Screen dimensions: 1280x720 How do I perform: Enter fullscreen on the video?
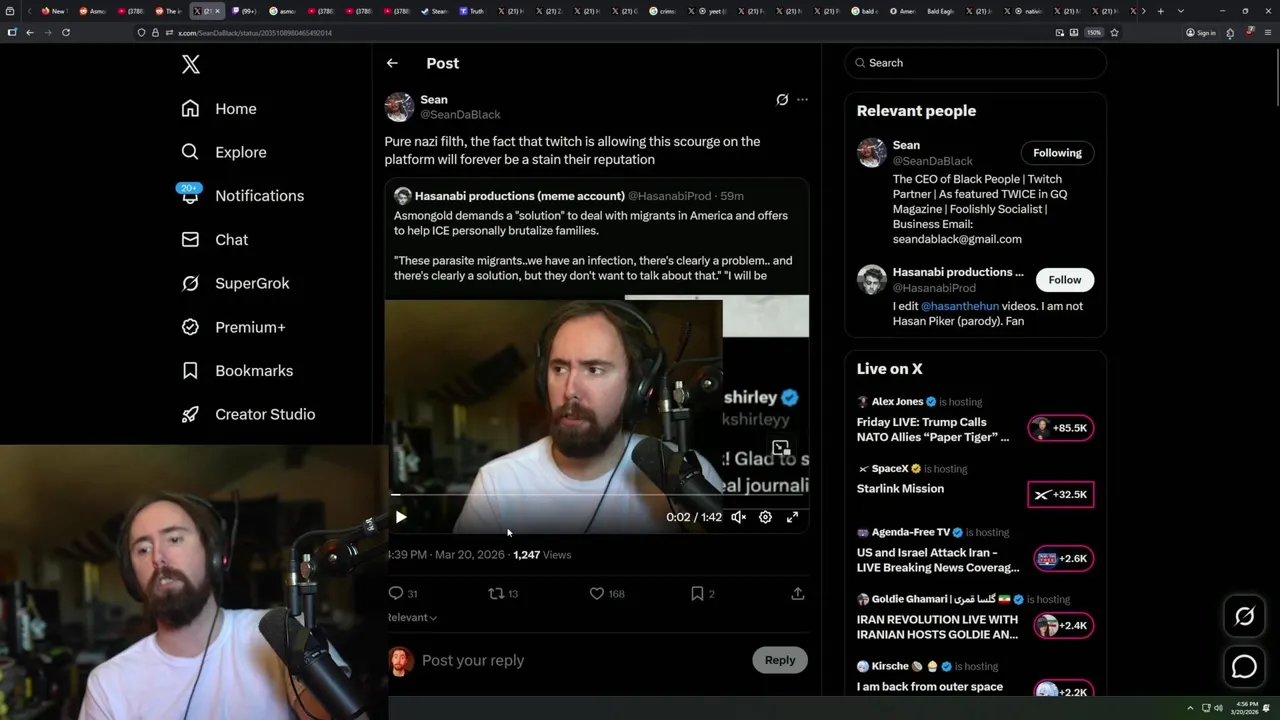[792, 517]
